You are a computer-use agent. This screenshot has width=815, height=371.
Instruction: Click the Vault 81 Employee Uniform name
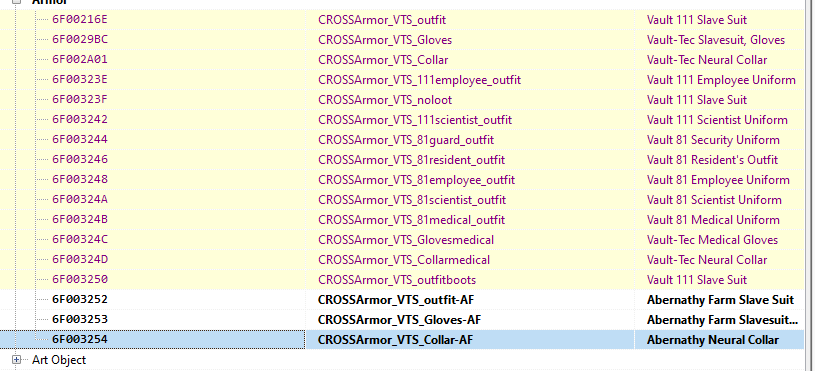coord(718,180)
